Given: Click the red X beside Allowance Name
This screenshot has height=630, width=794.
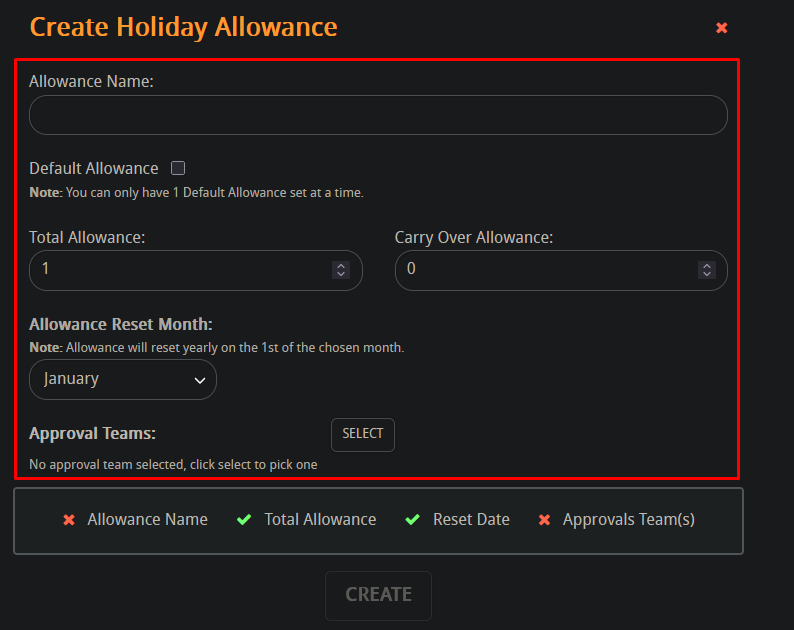Looking at the screenshot, I should (x=69, y=520).
